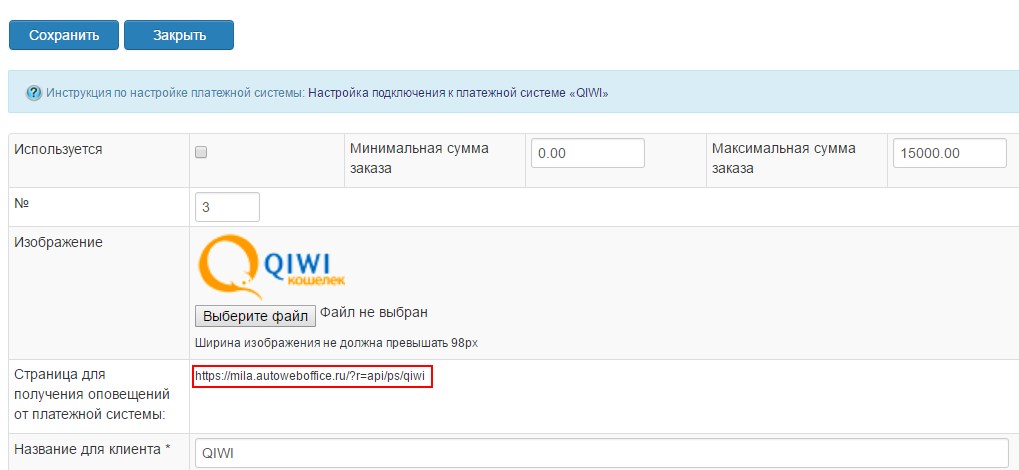Select the Файл не выбран text
The height and width of the screenshot is (470, 1019).
pyautogui.click(x=374, y=313)
